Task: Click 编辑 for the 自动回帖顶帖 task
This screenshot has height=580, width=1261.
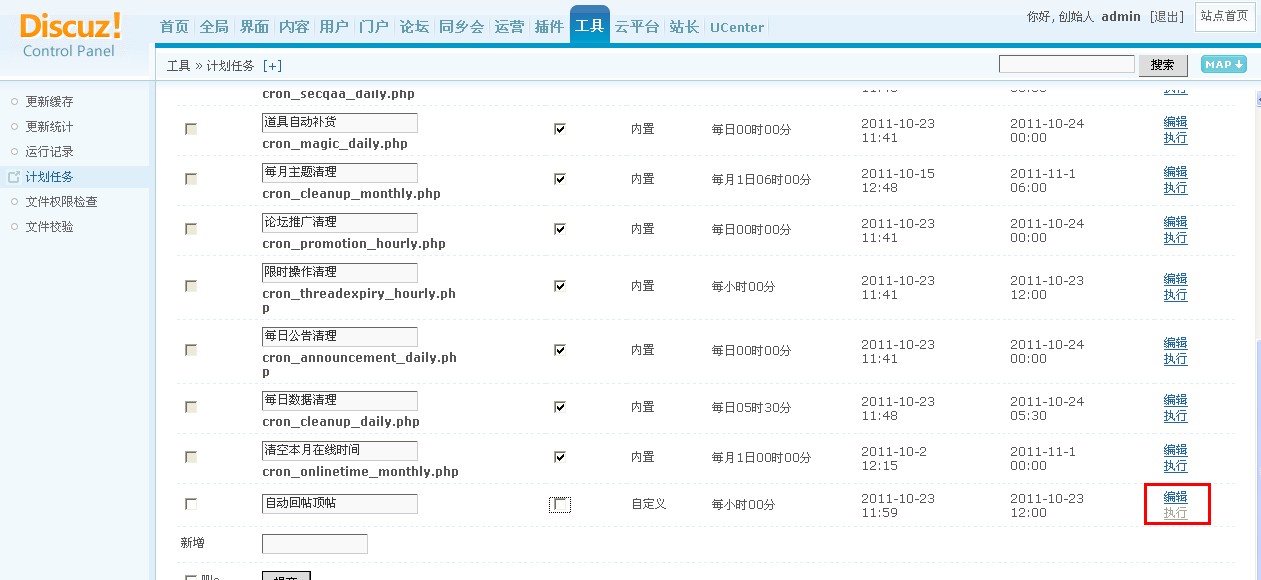Action: (x=1175, y=497)
